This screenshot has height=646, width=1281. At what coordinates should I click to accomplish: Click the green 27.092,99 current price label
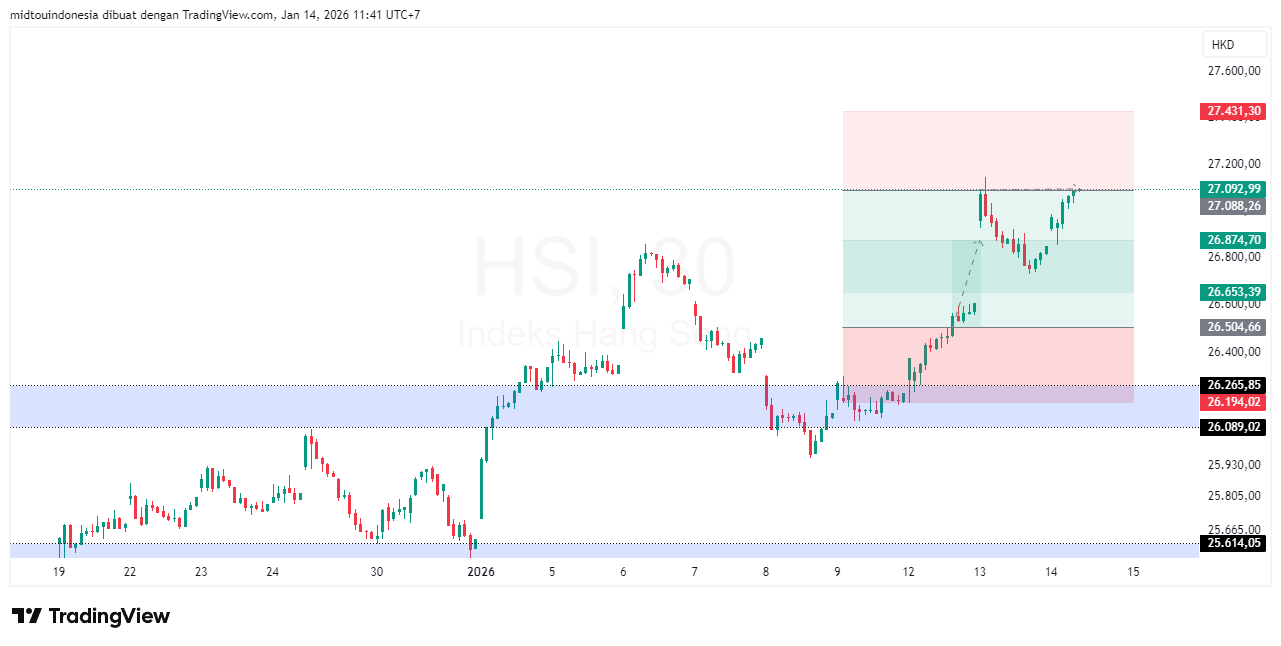pos(1233,189)
